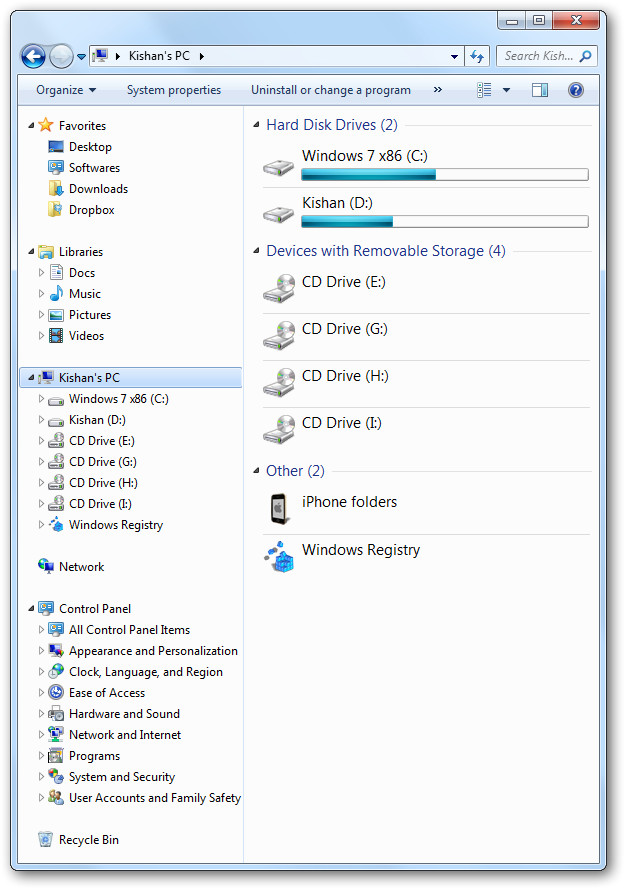Click the Ease of Access icon

pos(56,692)
